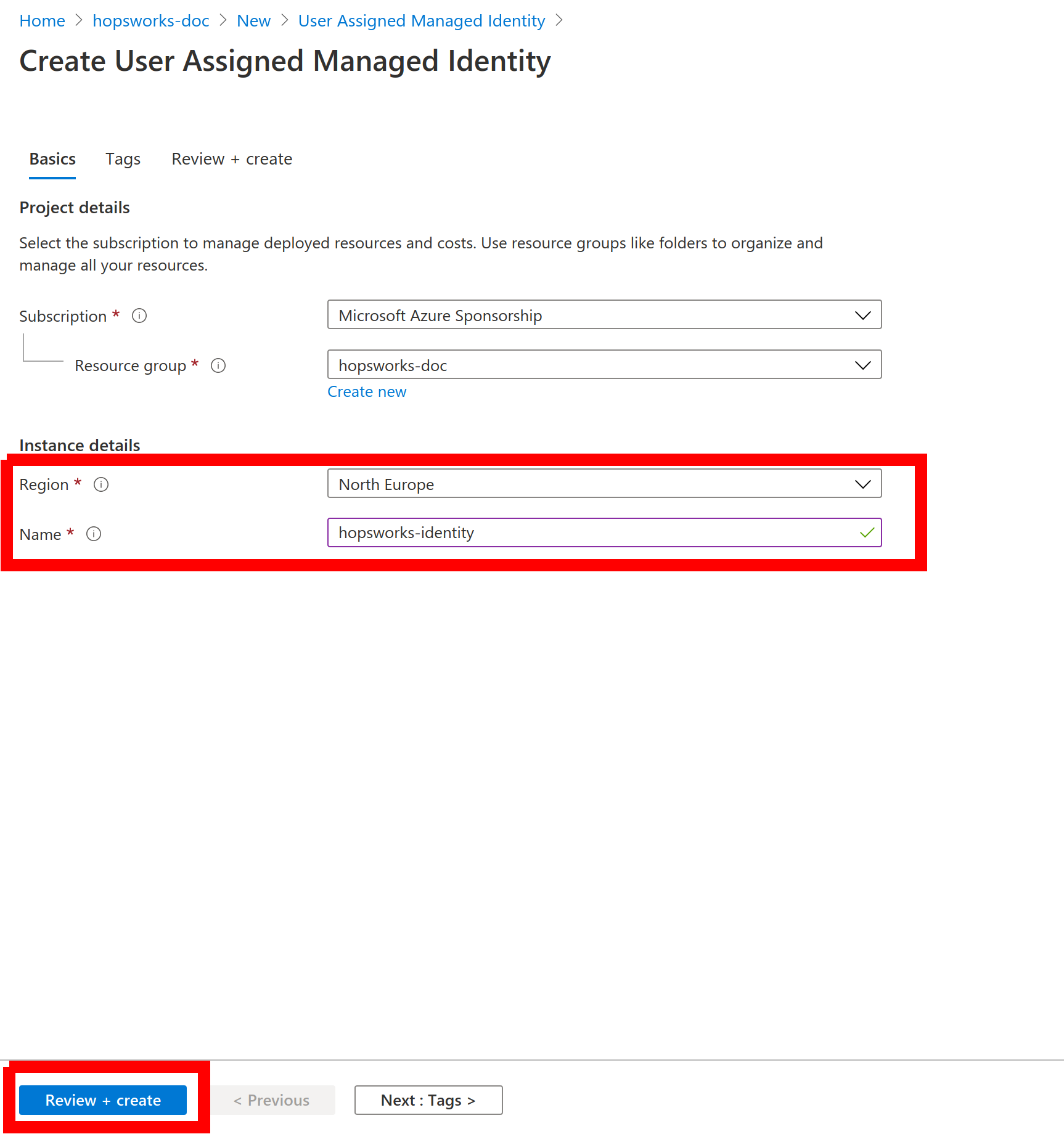1064x1134 pixels.
Task: Click the Create new resource group link
Action: pyautogui.click(x=367, y=392)
